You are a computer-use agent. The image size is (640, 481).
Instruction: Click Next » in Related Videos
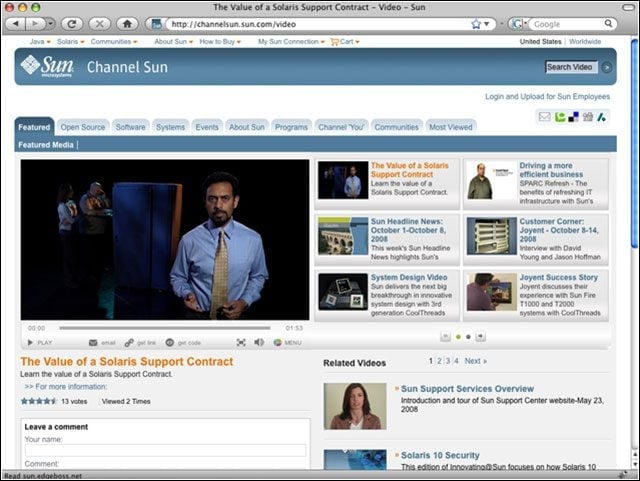[476, 361]
